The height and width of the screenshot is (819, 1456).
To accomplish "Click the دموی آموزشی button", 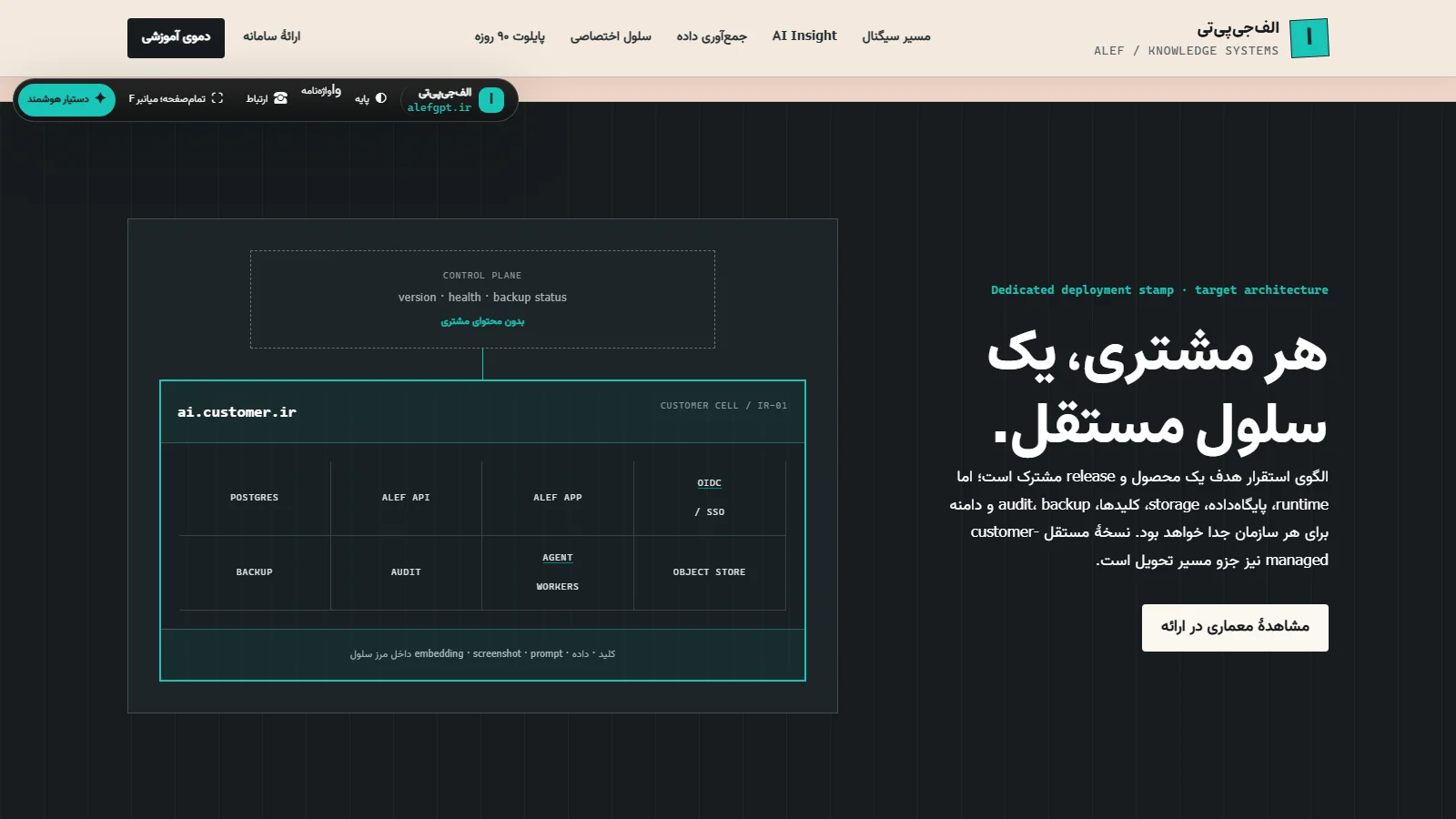I will [x=176, y=37].
